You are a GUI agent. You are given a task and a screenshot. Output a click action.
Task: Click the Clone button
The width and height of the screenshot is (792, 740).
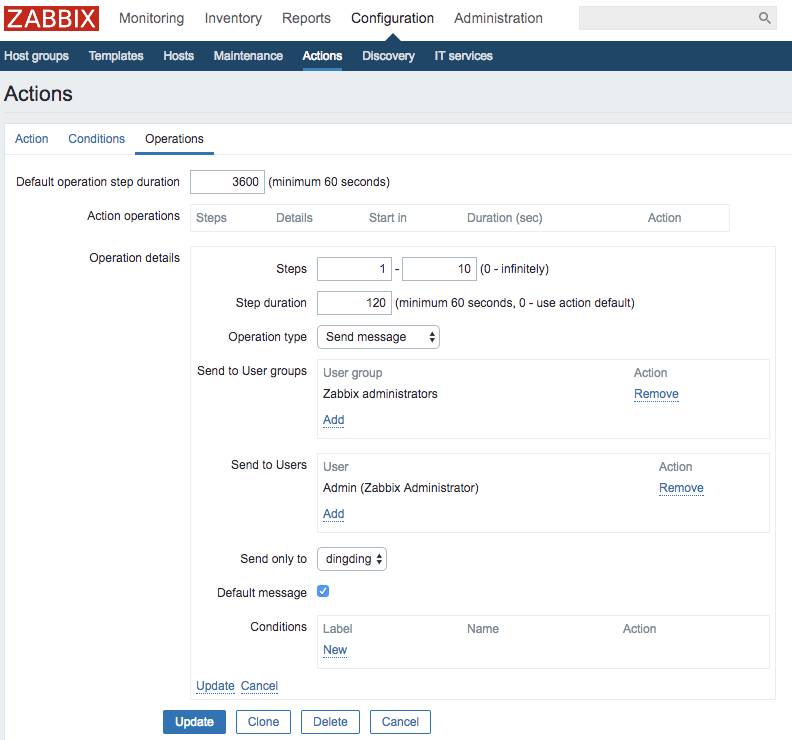tap(263, 722)
